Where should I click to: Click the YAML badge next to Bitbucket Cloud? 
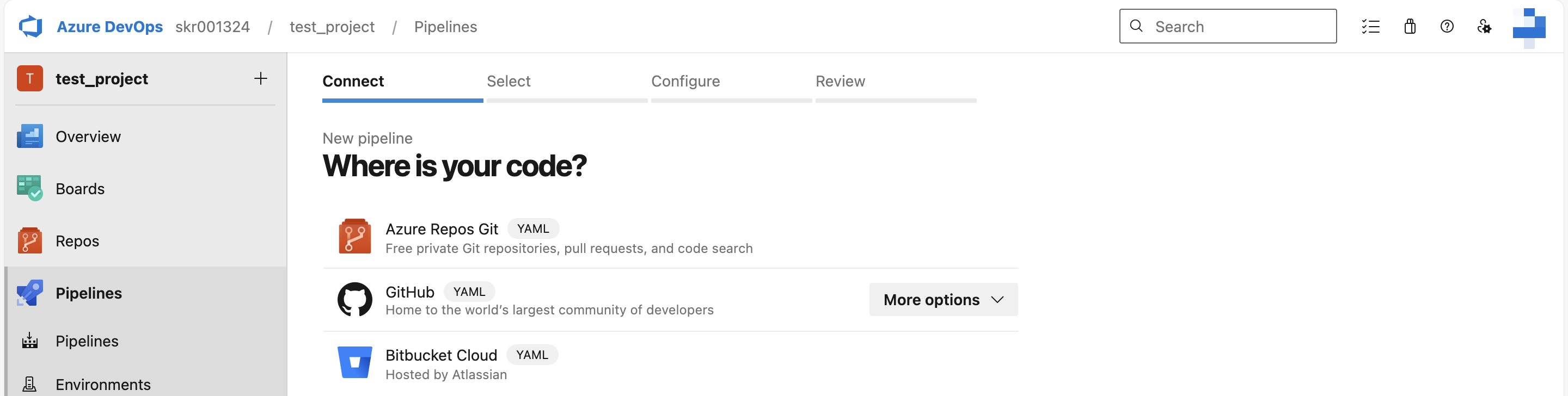tap(532, 355)
